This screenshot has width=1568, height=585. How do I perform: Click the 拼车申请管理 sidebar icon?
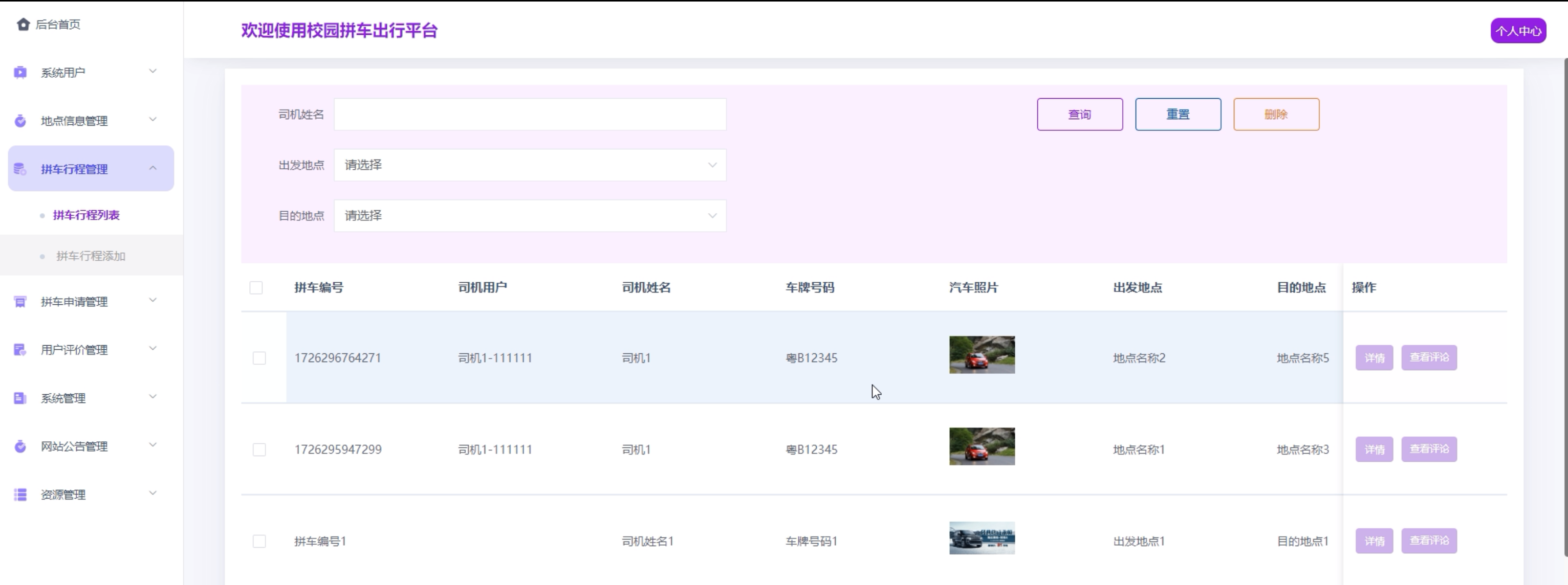[20, 302]
